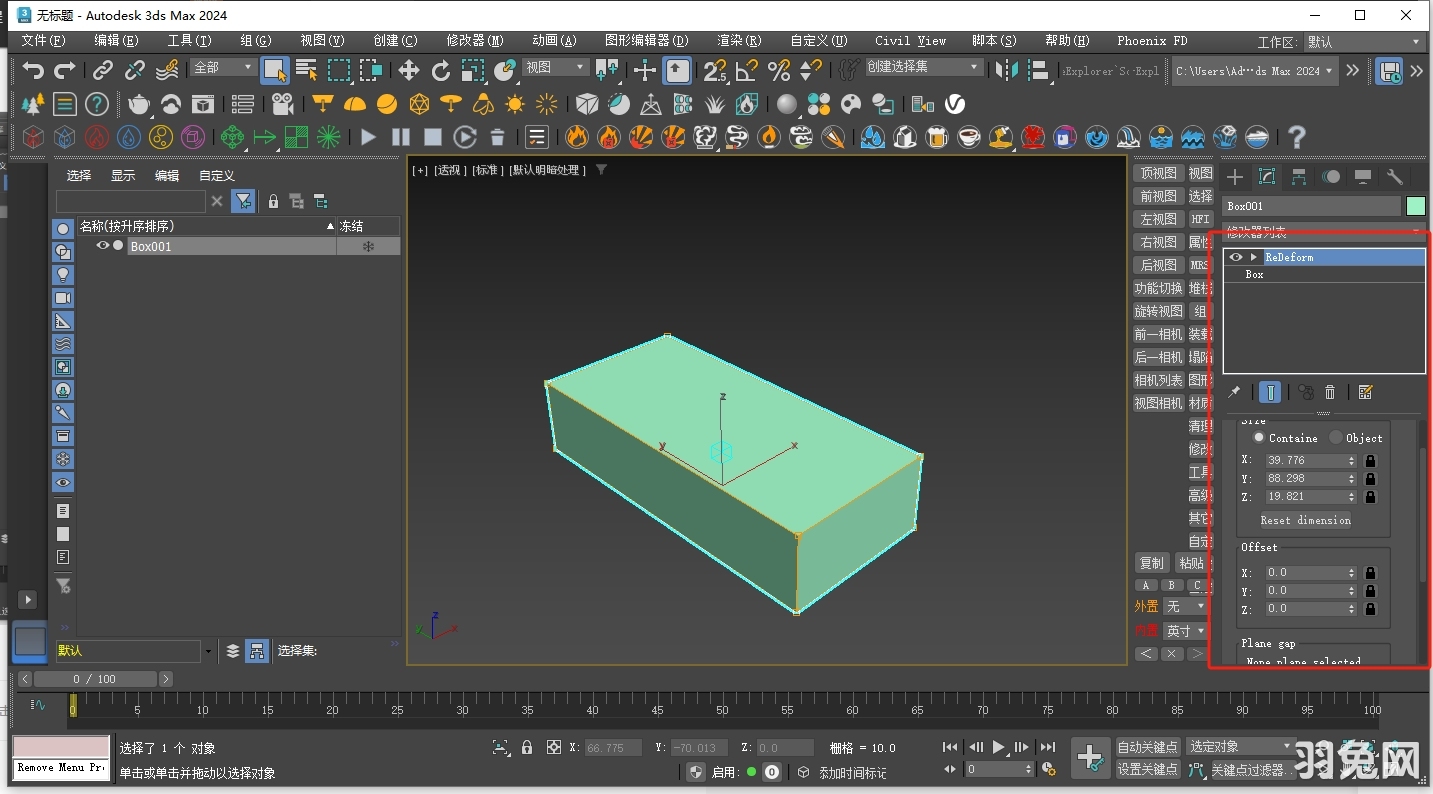Select the Containe radio button under Size
This screenshot has width=1433, height=794.
pyautogui.click(x=1261, y=437)
